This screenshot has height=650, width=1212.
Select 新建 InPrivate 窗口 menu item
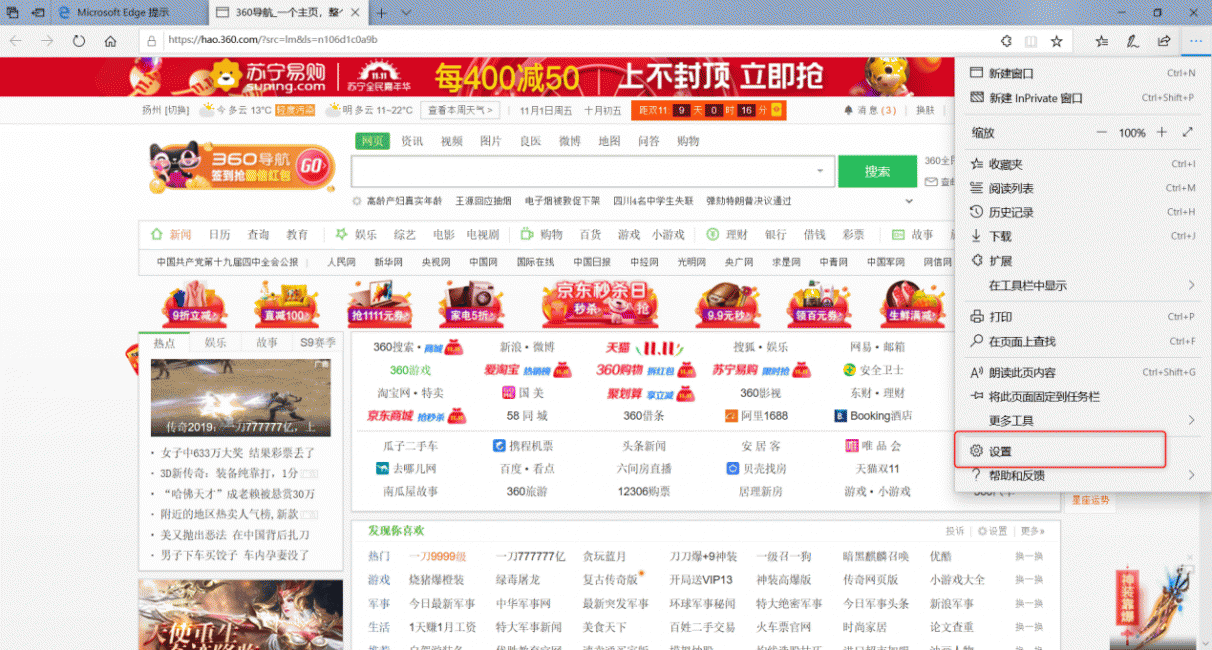(x=1084, y=98)
